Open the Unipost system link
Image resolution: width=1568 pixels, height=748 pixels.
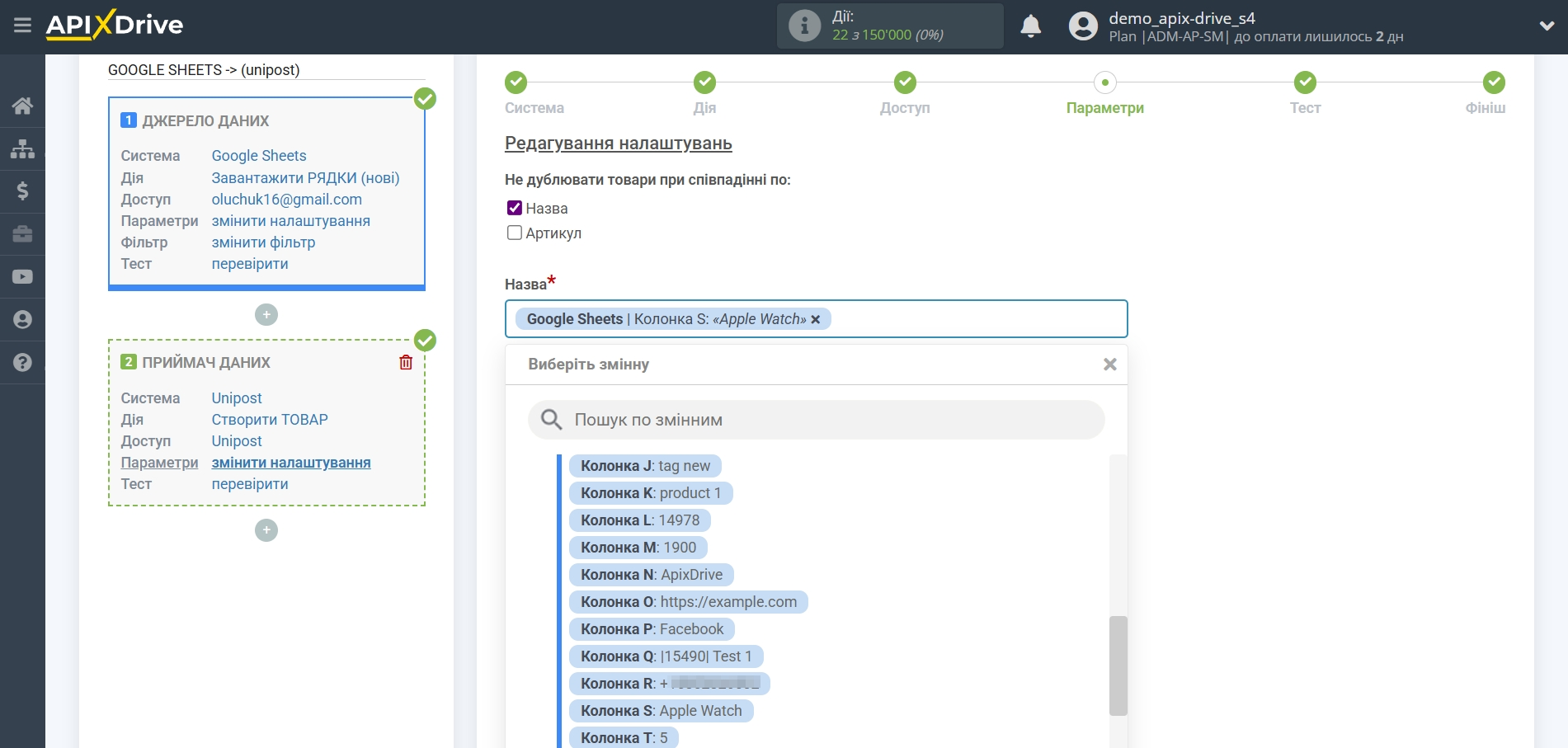[237, 398]
